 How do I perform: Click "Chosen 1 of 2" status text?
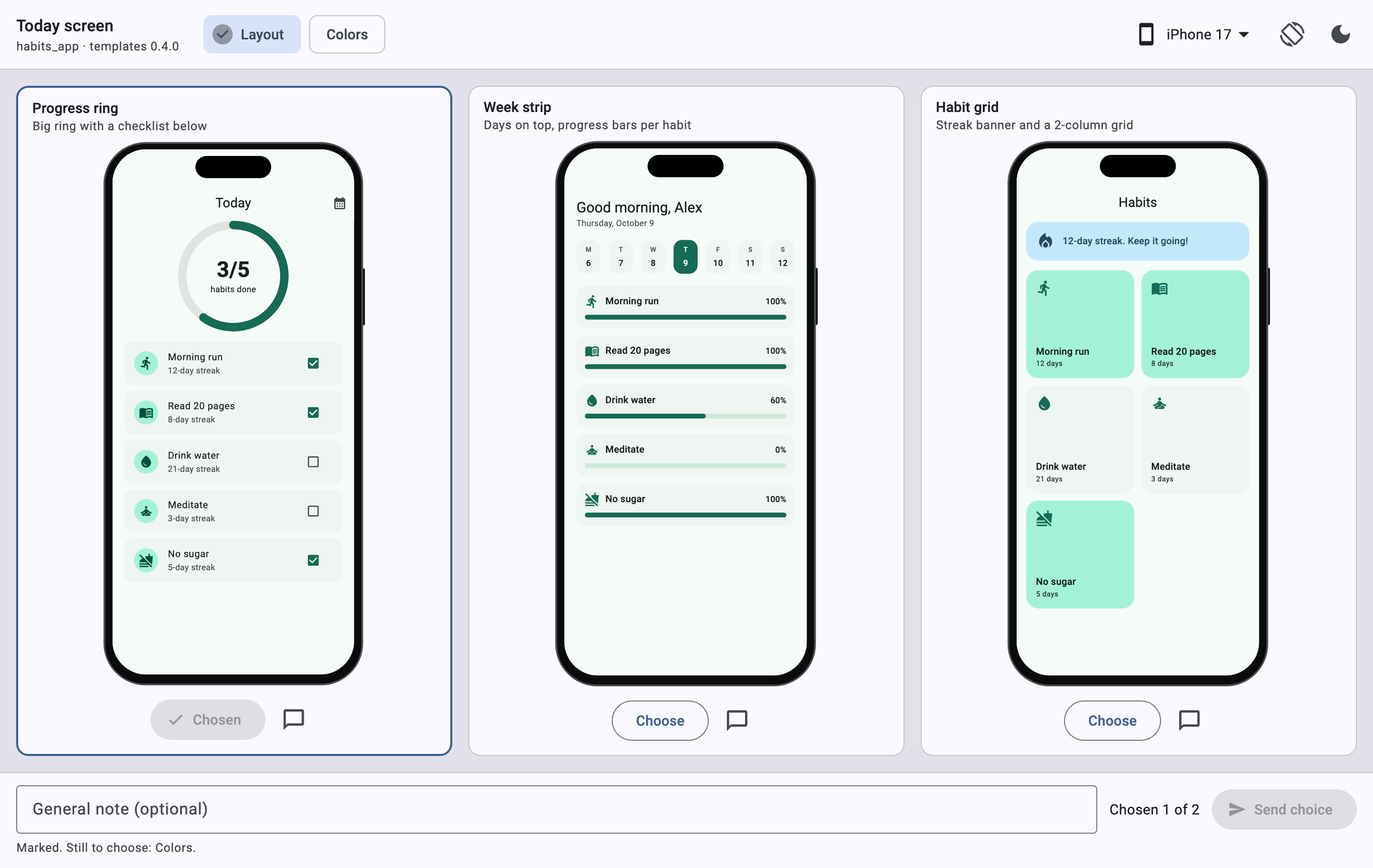point(1154,809)
